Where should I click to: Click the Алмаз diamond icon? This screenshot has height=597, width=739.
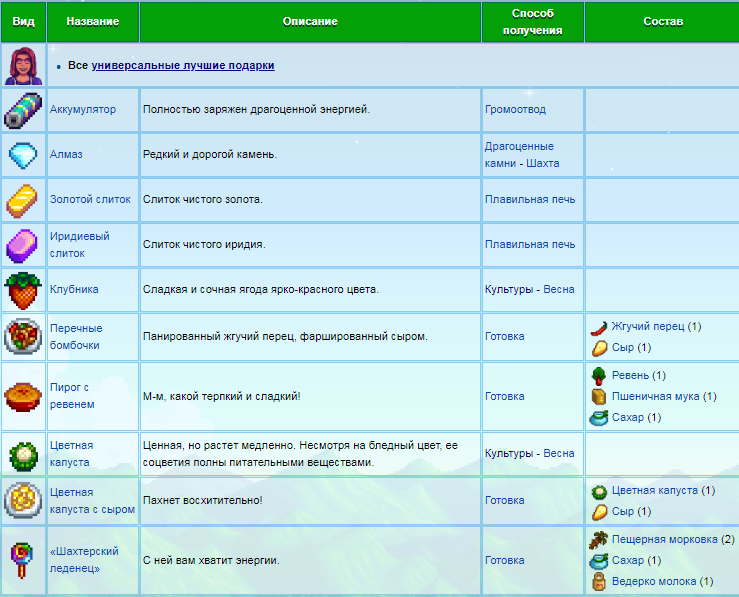[23, 155]
